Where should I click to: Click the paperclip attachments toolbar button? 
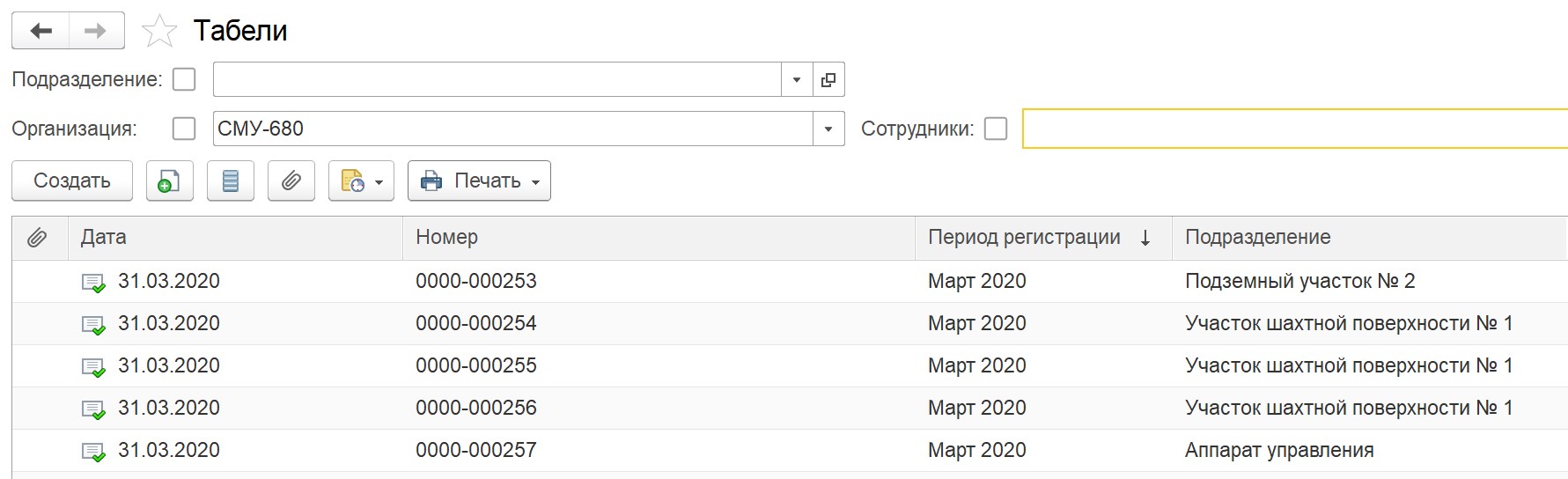[291, 181]
